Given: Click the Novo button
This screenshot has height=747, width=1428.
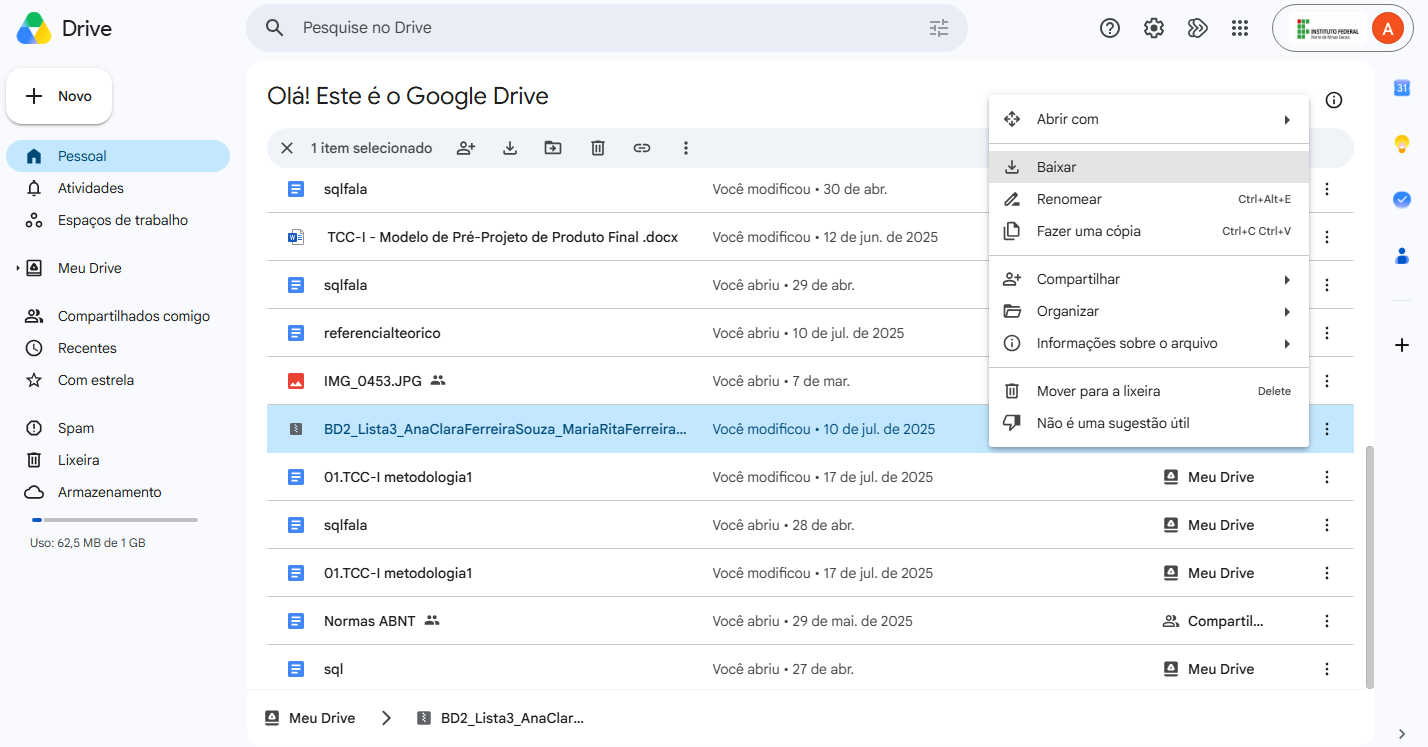Looking at the screenshot, I should point(59,96).
